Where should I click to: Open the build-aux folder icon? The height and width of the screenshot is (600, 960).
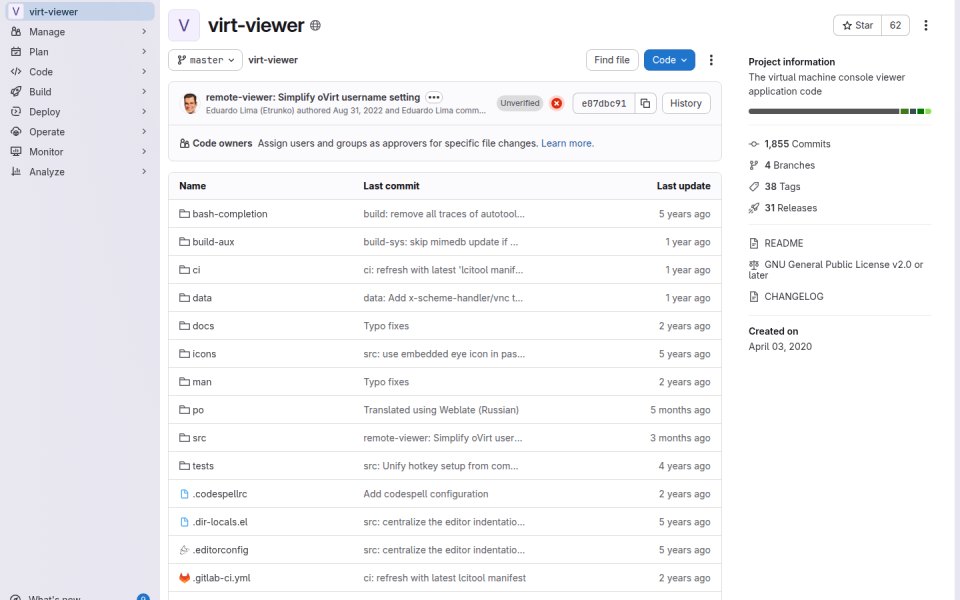point(184,242)
